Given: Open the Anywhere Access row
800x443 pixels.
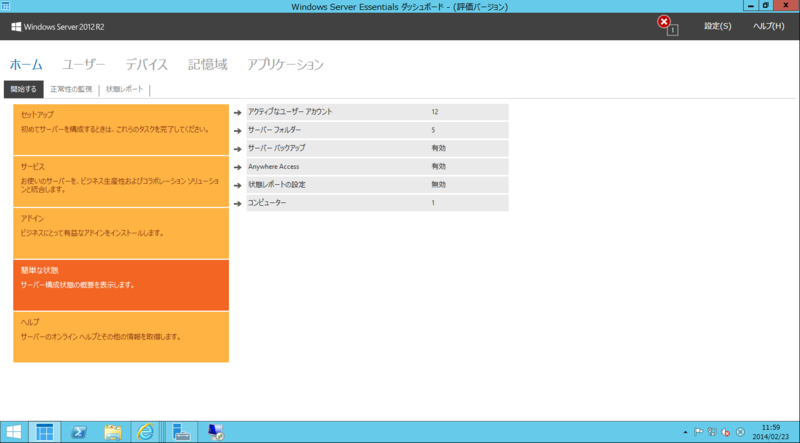Looking at the screenshot, I should tap(378, 167).
